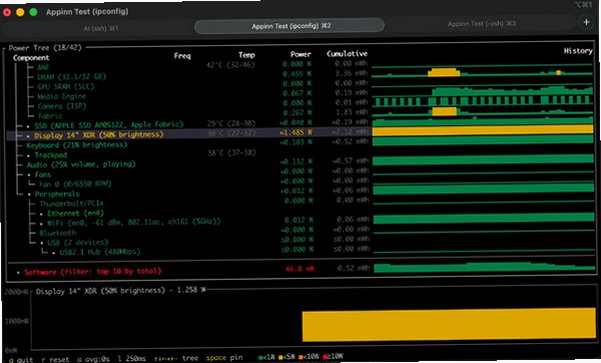Image resolution: width=601 pixels, height=363 pixels.
Task: Click the red close window button
Action: coord(7,12)
